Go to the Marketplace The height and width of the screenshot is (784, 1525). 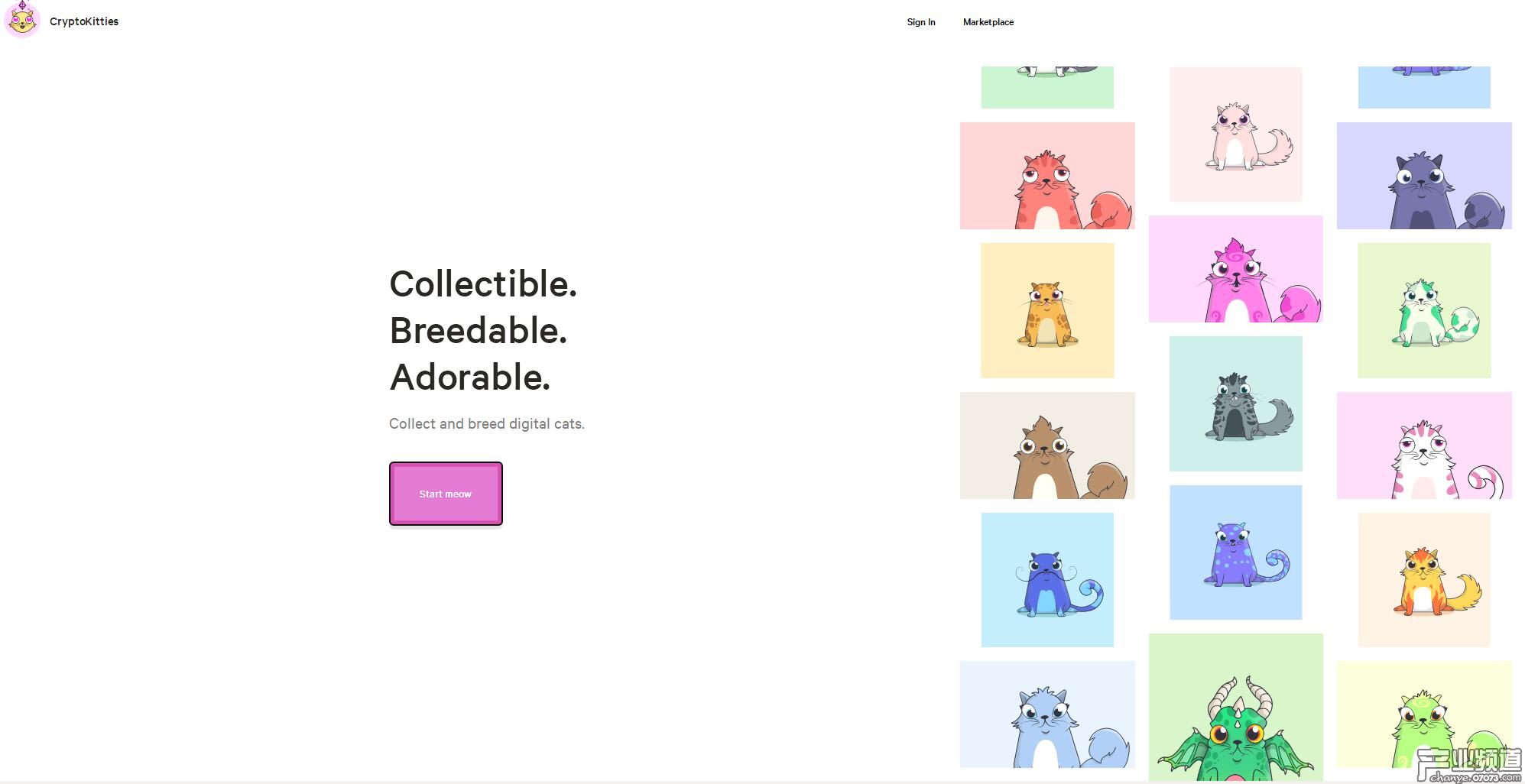pos(988,22)
